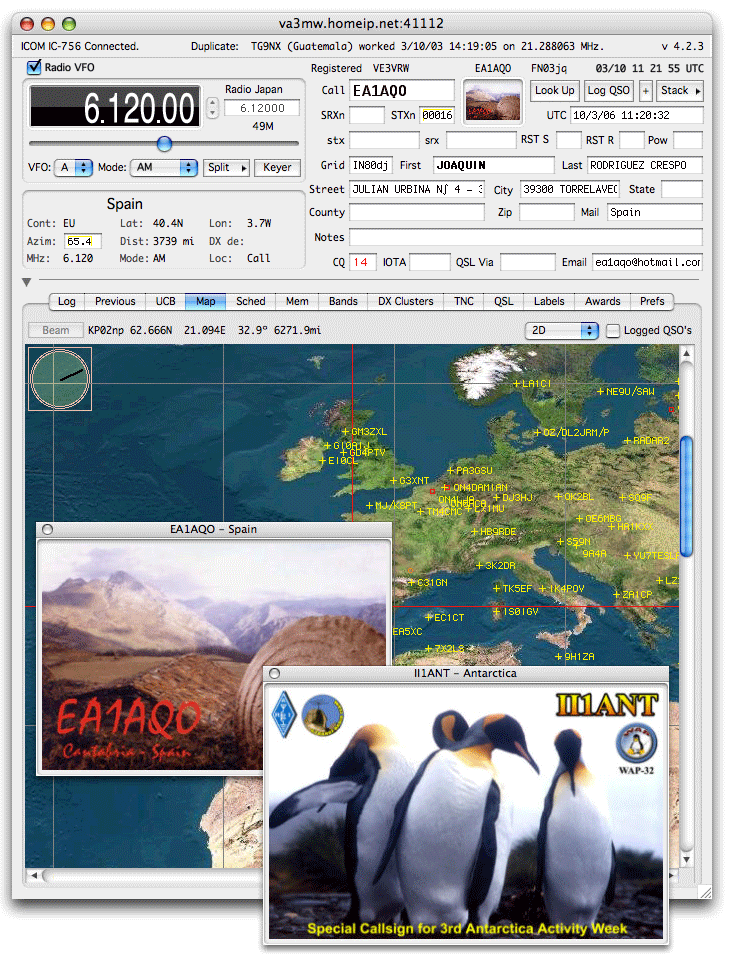Image resolution: width=733 pixels, height=963 pixels.
Task: Open the VFO A selector dropdown
Action: (73, 168)
